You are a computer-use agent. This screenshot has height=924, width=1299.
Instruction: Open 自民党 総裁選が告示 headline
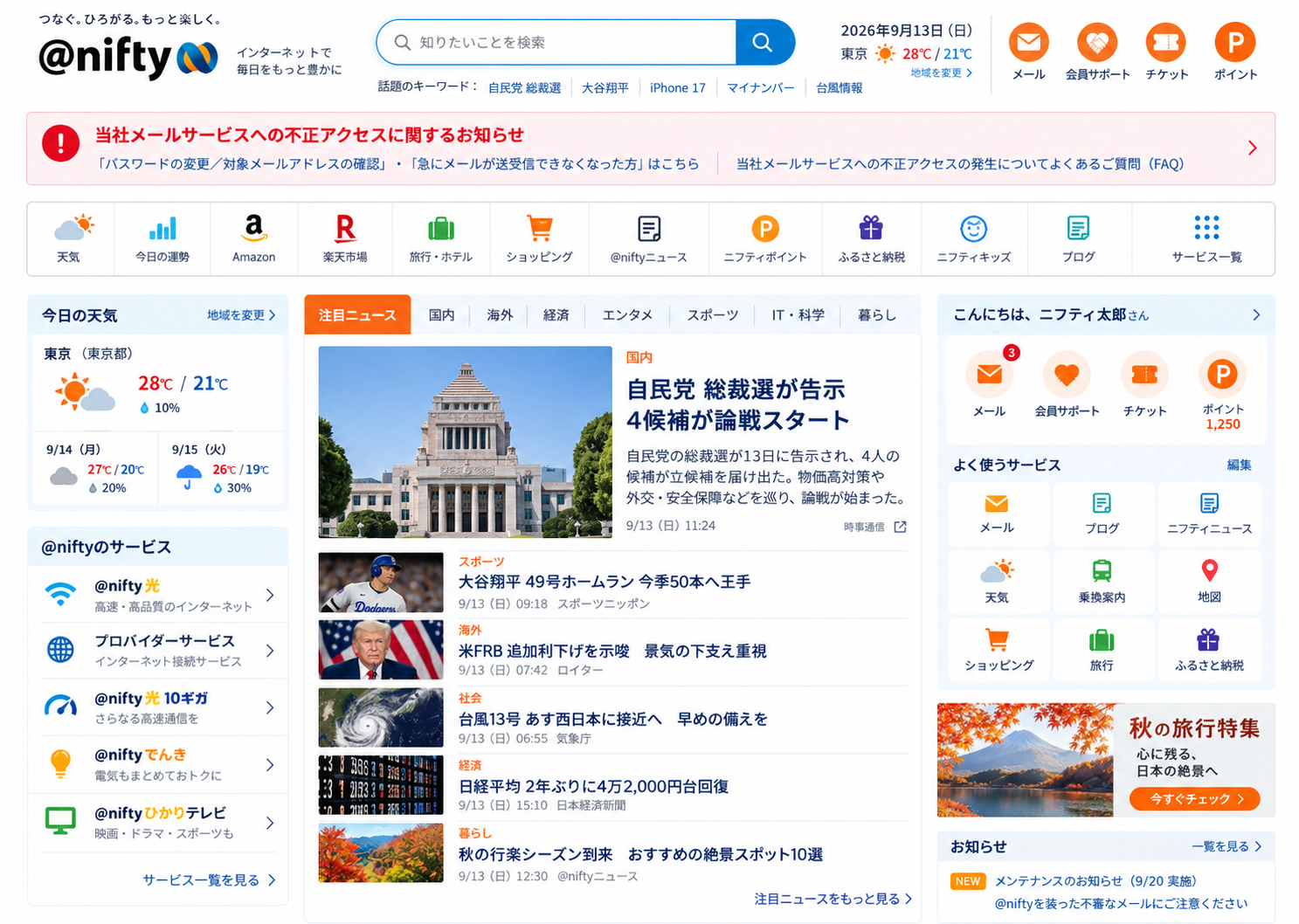738,404
